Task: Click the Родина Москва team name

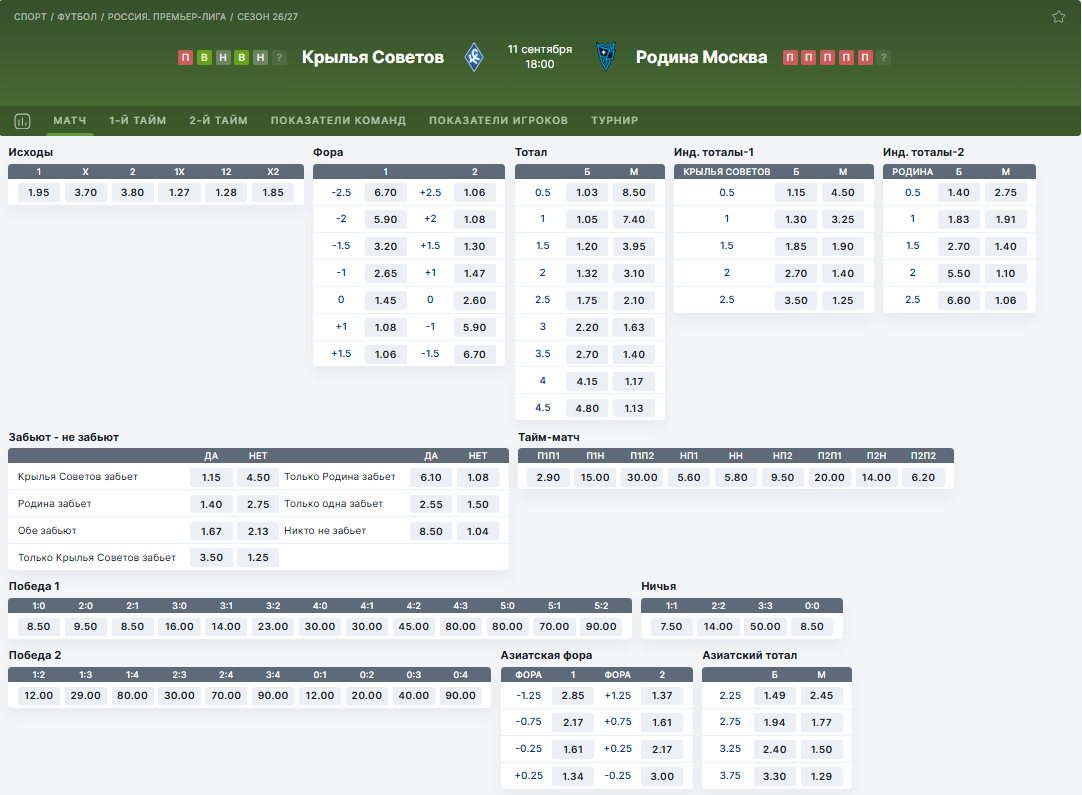Action: pos(701,57)
